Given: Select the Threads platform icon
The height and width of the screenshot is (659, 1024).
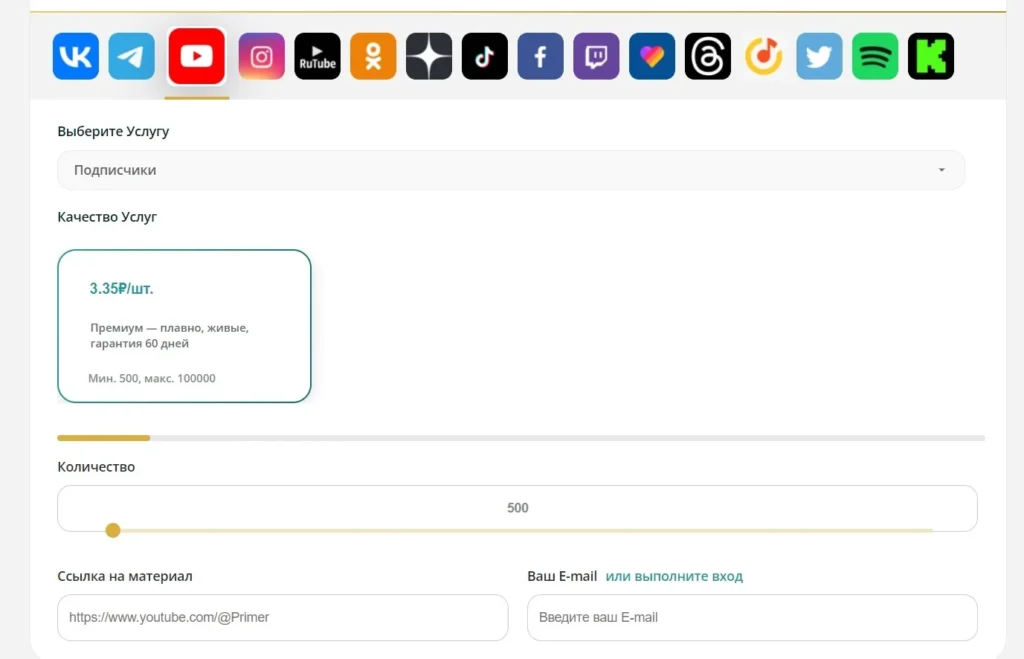Looking at the screenshot, I should tap(708, 56).
